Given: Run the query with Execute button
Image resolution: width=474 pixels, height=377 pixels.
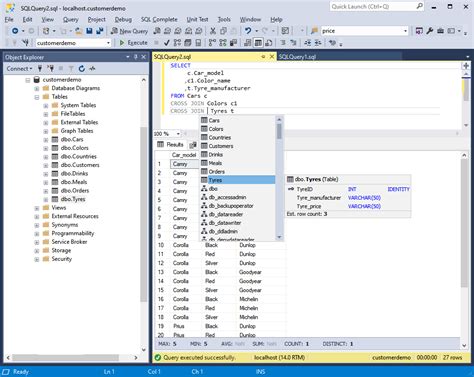Looking at the screenshot, I should tap(133, 43).
